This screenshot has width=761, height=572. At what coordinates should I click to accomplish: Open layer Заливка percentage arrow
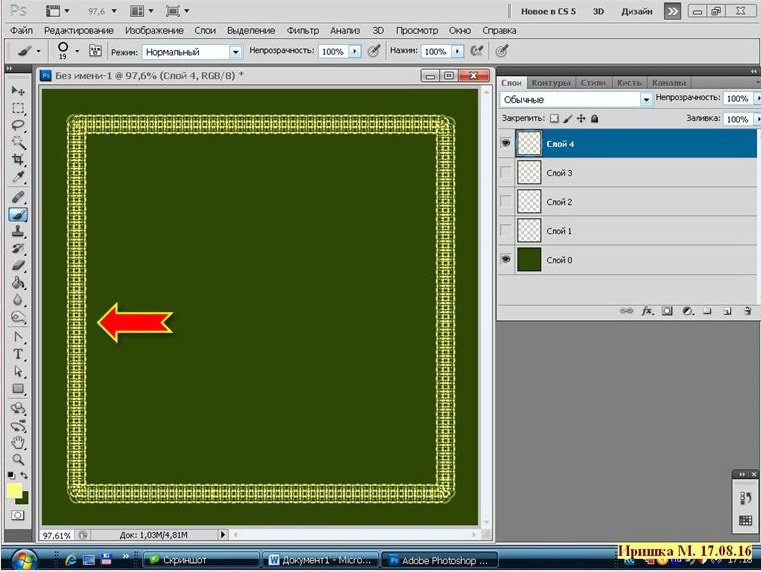[755, 119]
